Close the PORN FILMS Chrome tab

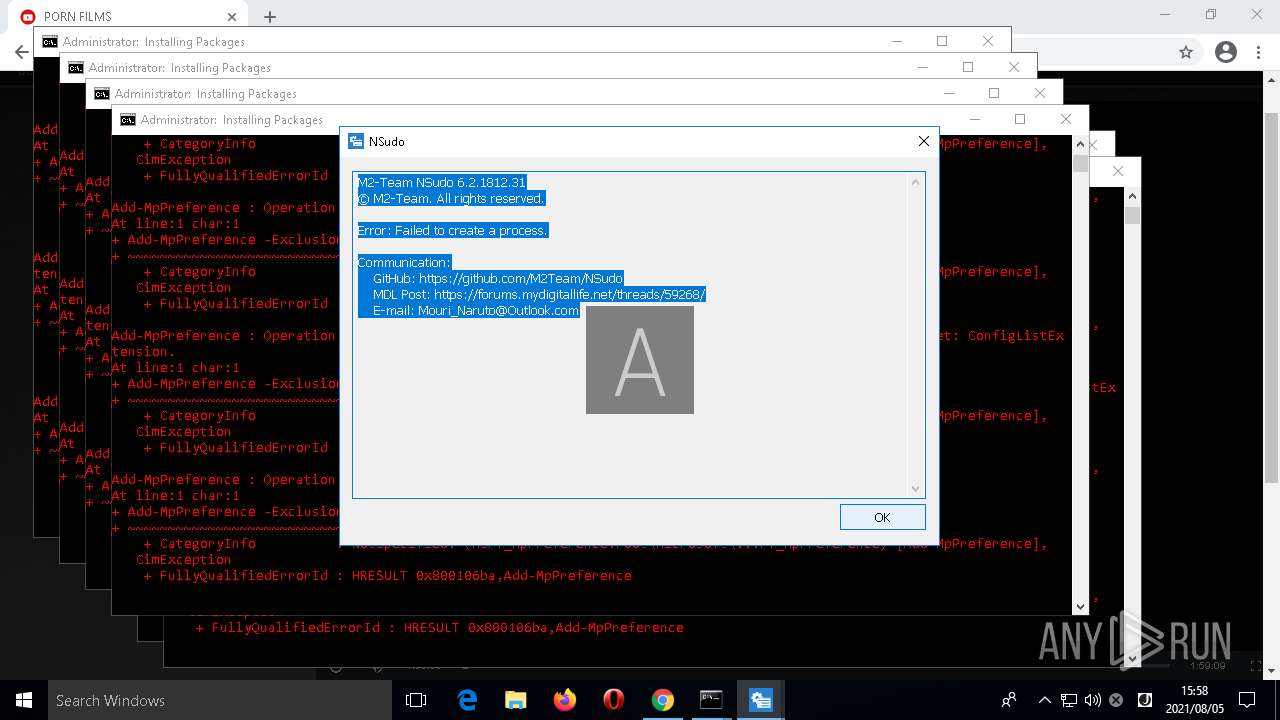[x=232, y=16]
